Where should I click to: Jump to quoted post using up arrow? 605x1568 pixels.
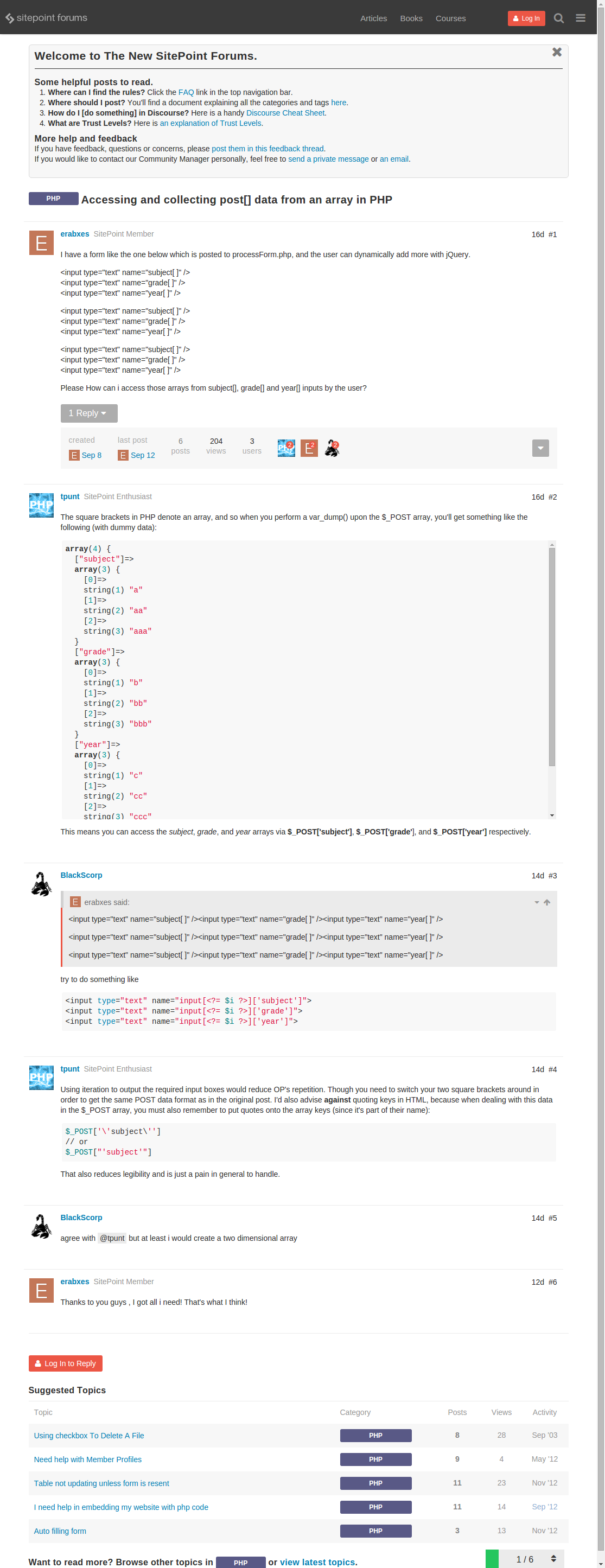(546, 902)
